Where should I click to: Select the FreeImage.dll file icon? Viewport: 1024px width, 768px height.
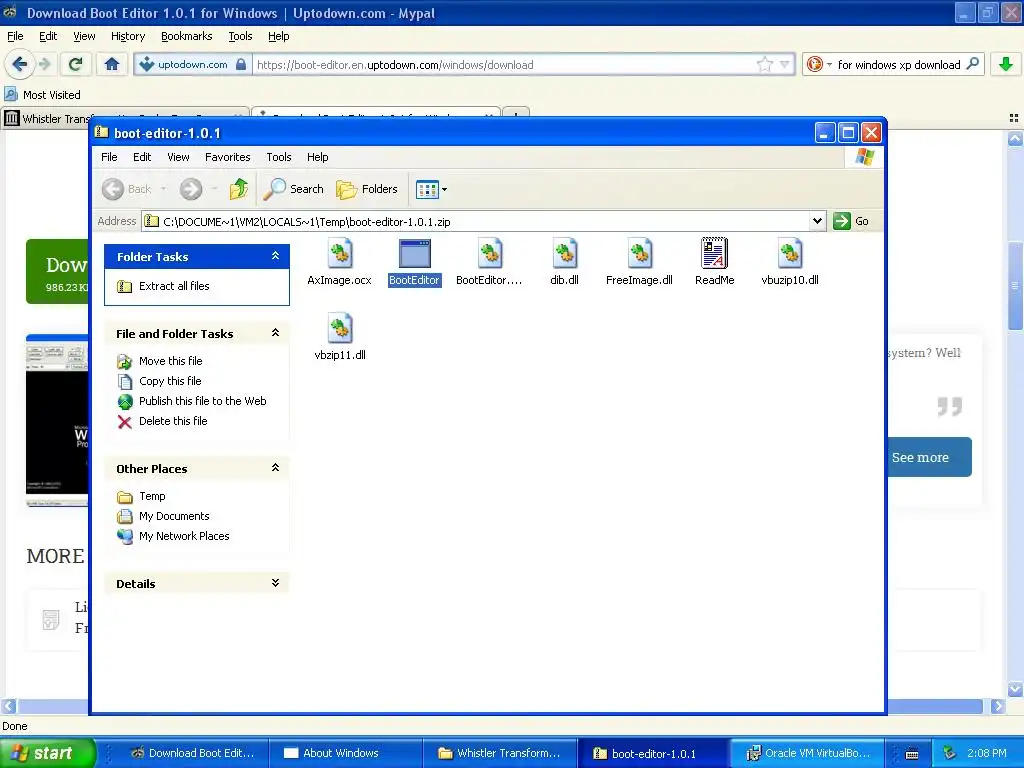(639, 253)
